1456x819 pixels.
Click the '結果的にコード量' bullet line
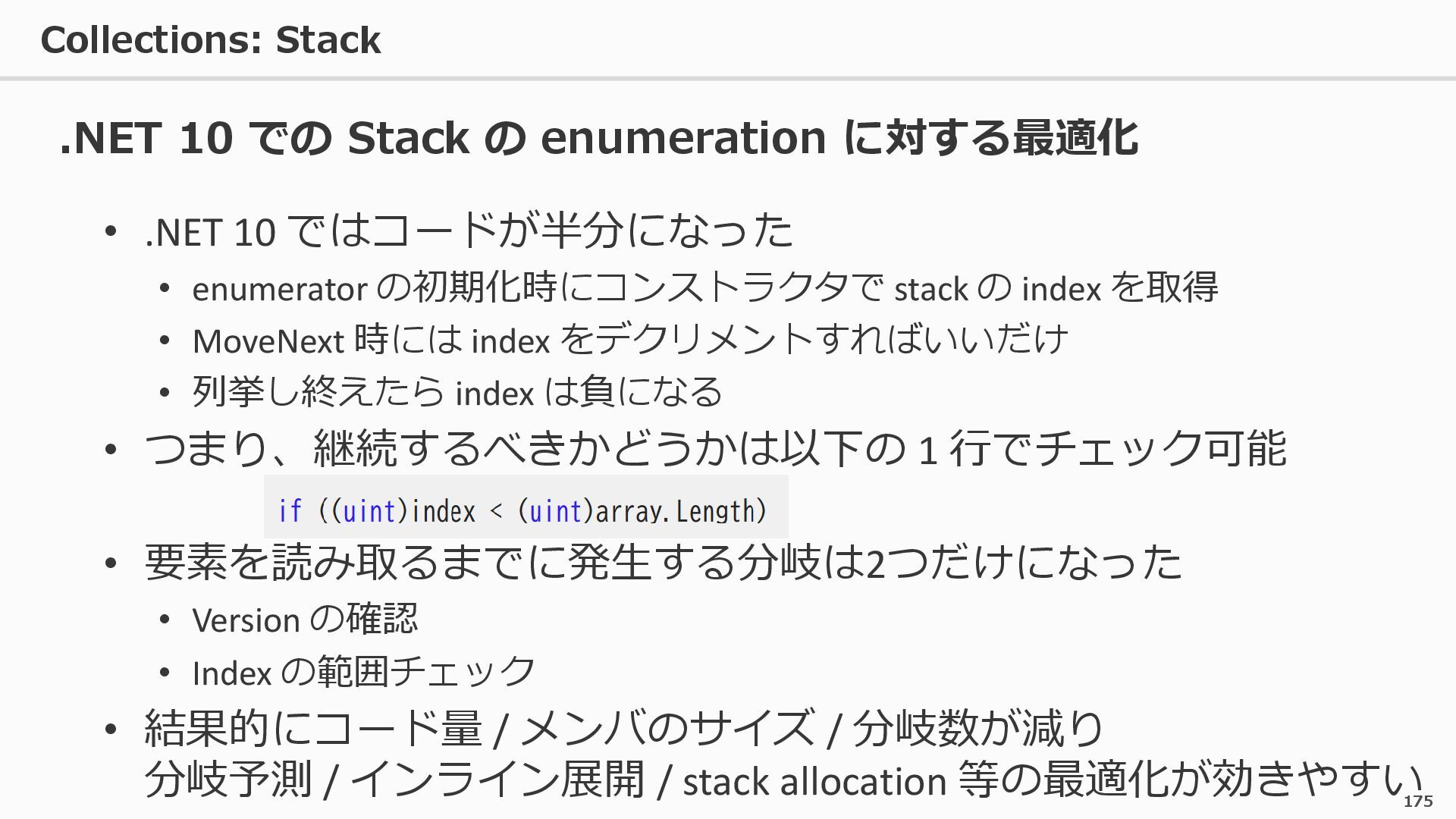pos(623,728)
